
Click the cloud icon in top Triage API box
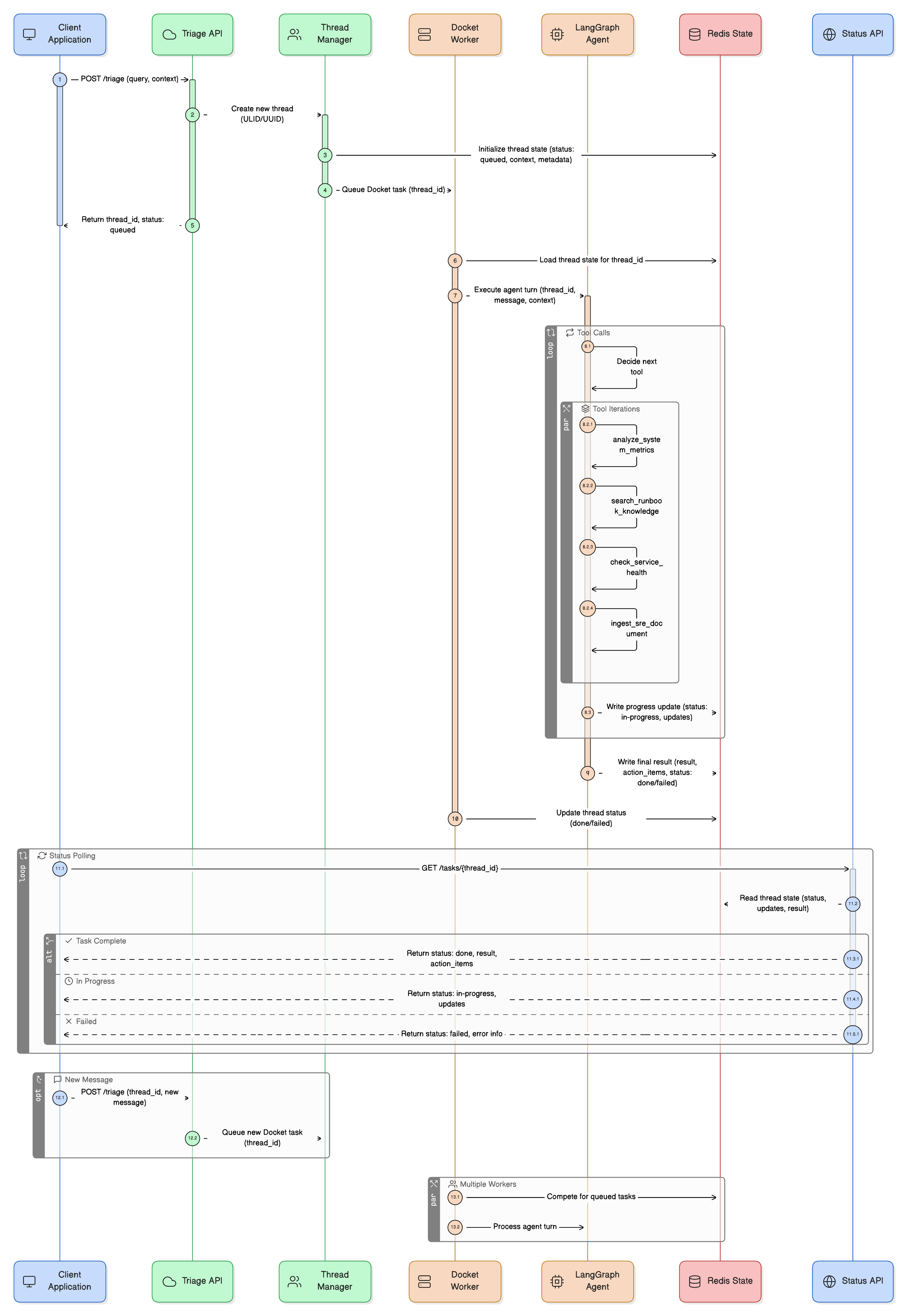coord(169,34)
